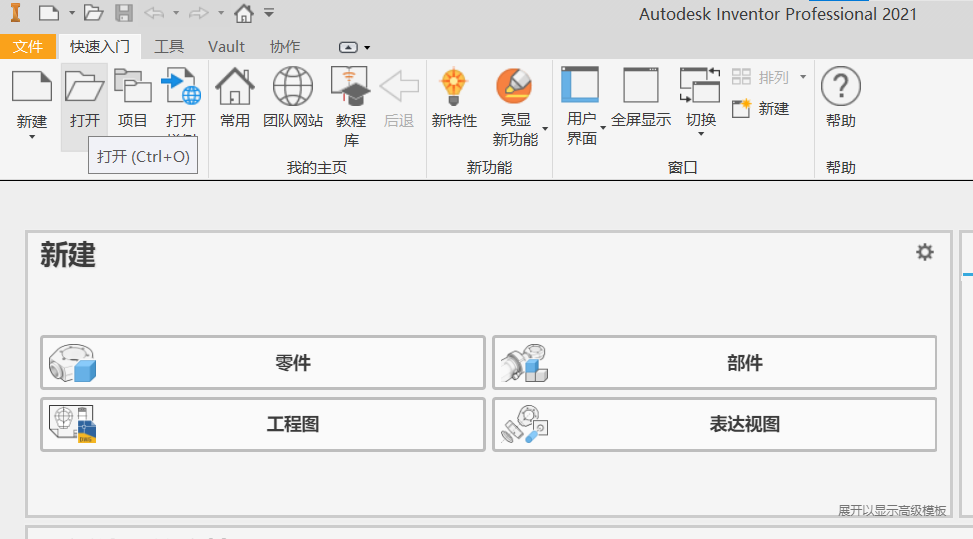The width and height of the screenshot is (973, 539).
Task: Expand the 排列 arrange dropdown arrow
Action: 803,77
